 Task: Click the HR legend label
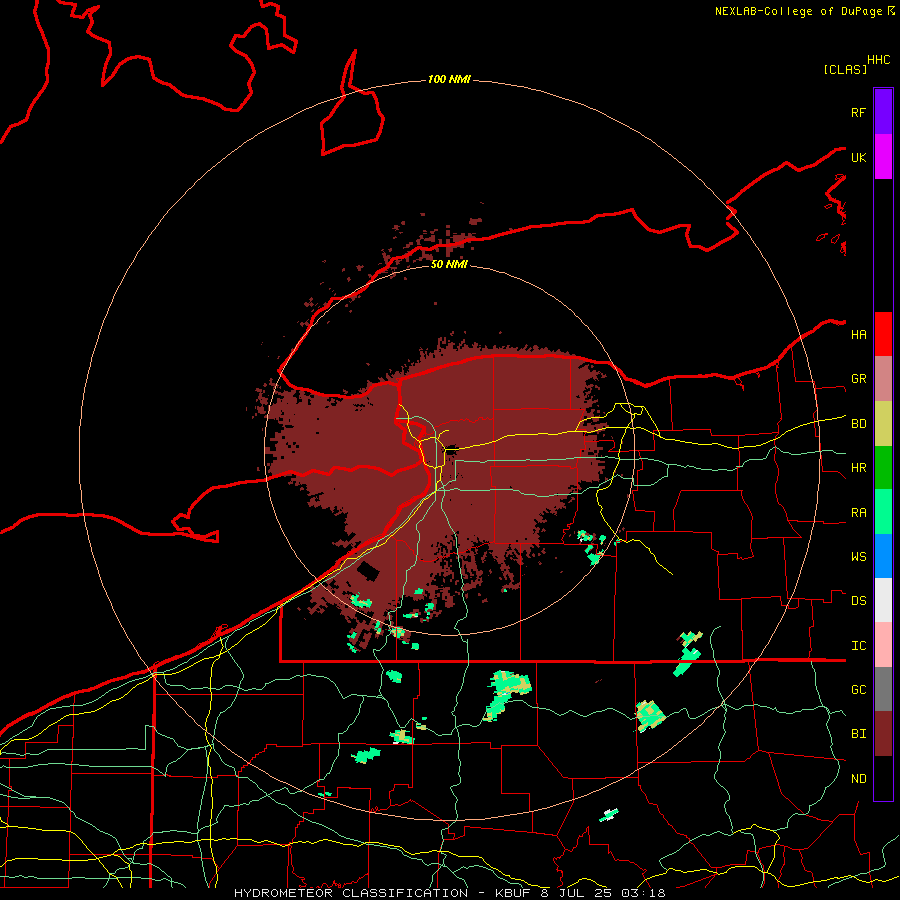click(x=858, y=468)
